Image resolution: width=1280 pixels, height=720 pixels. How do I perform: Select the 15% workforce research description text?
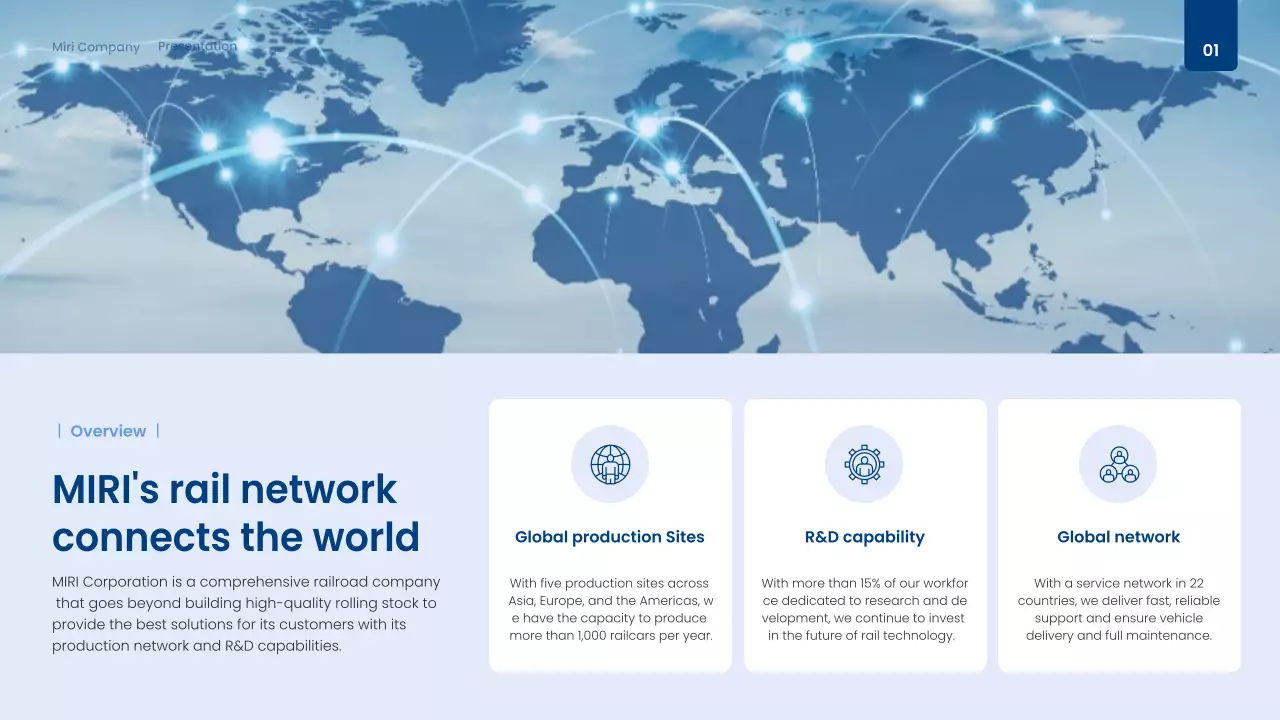click(864, 609)
